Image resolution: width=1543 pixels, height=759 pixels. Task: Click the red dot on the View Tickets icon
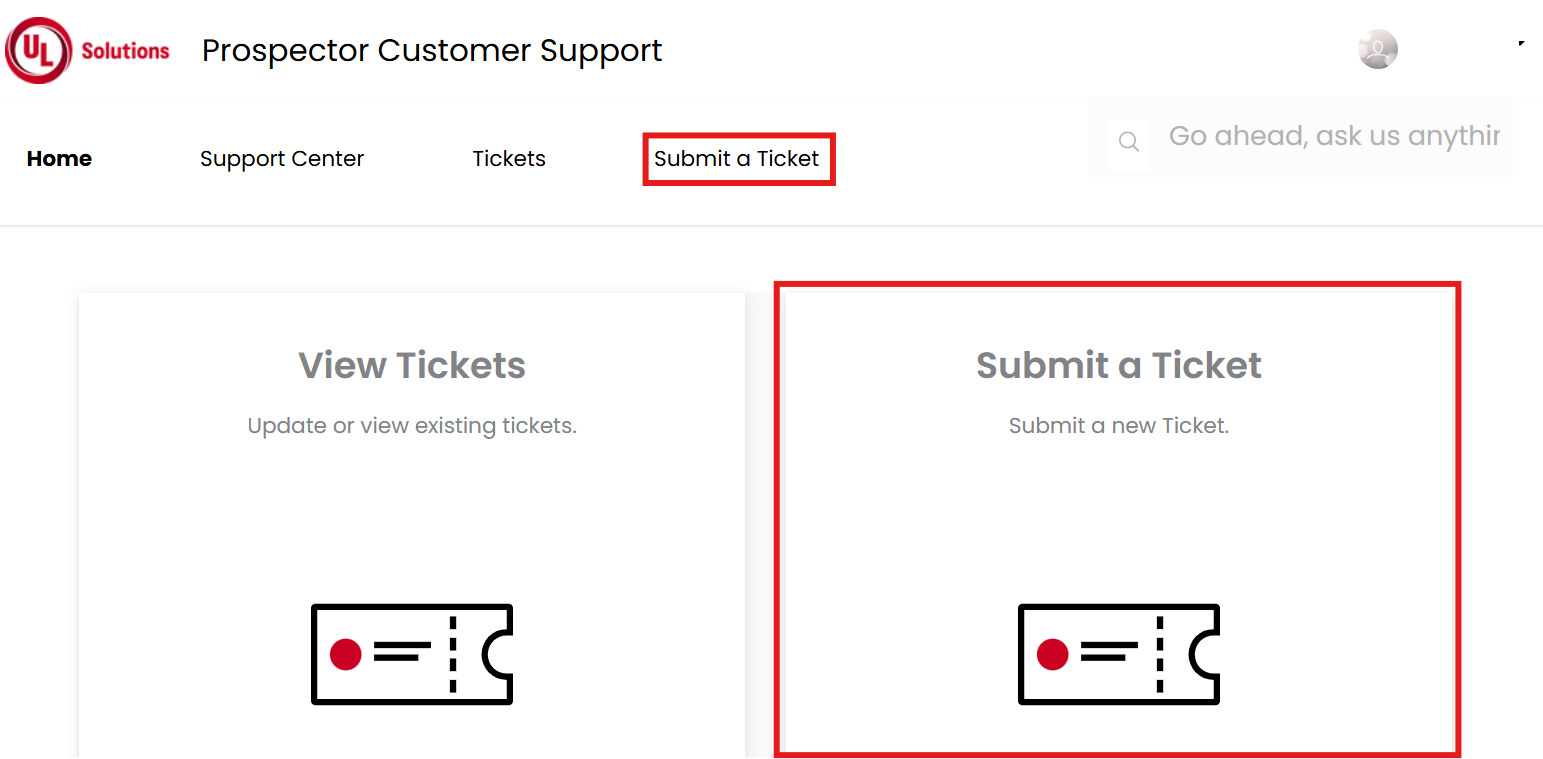pyautogui.click(x=346, y=654)
